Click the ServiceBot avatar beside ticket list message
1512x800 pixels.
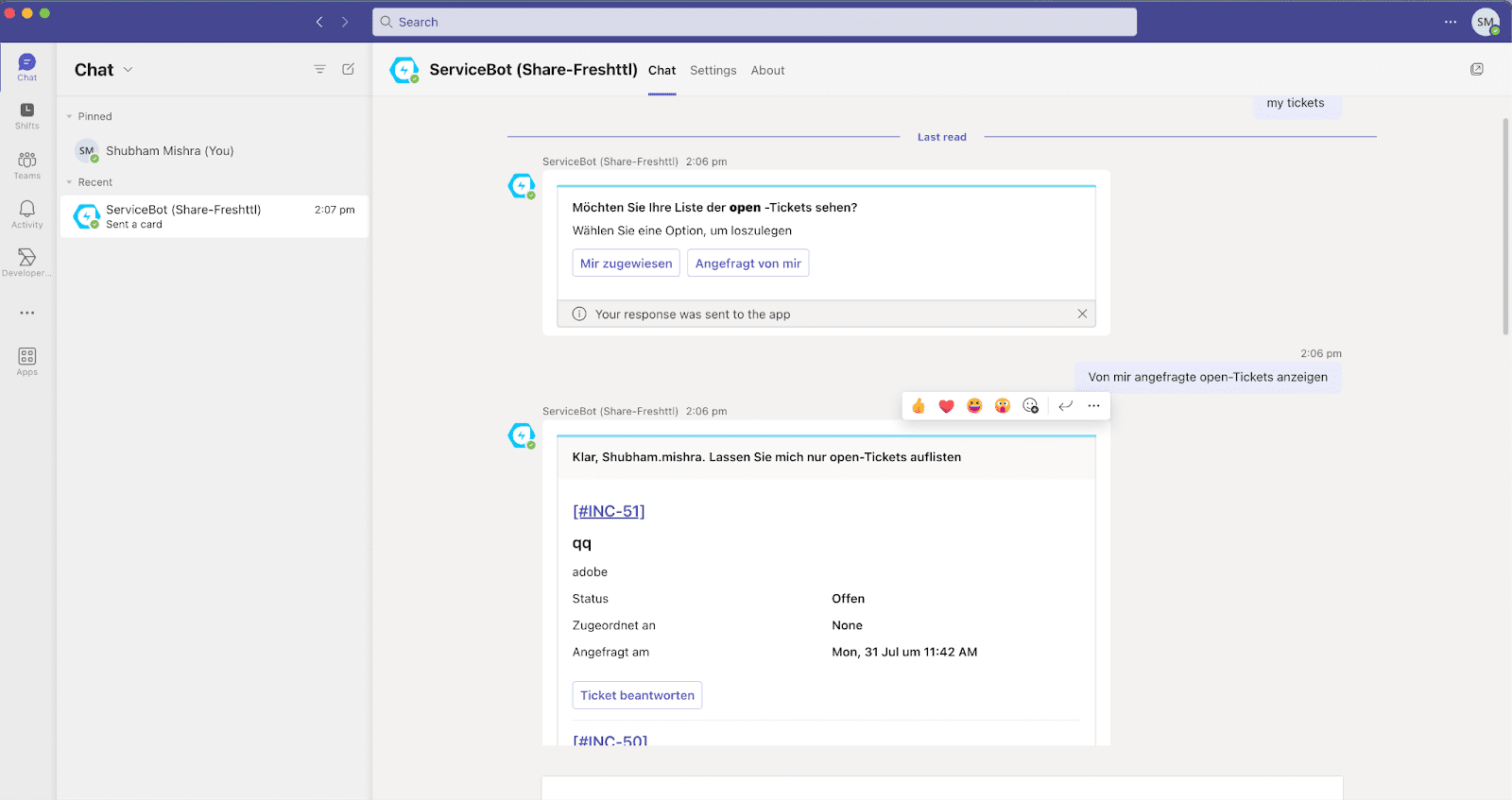click(522, 435)
